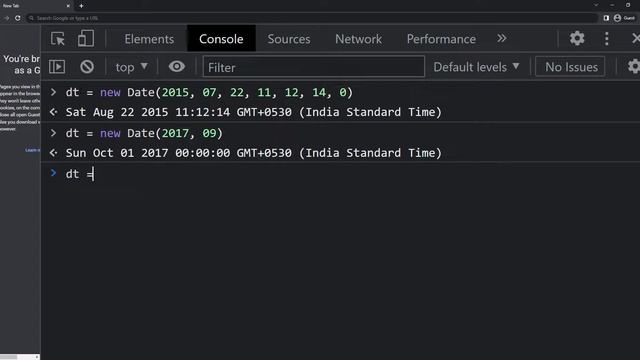
Task: Click the No Issues button
Action: 570,67
